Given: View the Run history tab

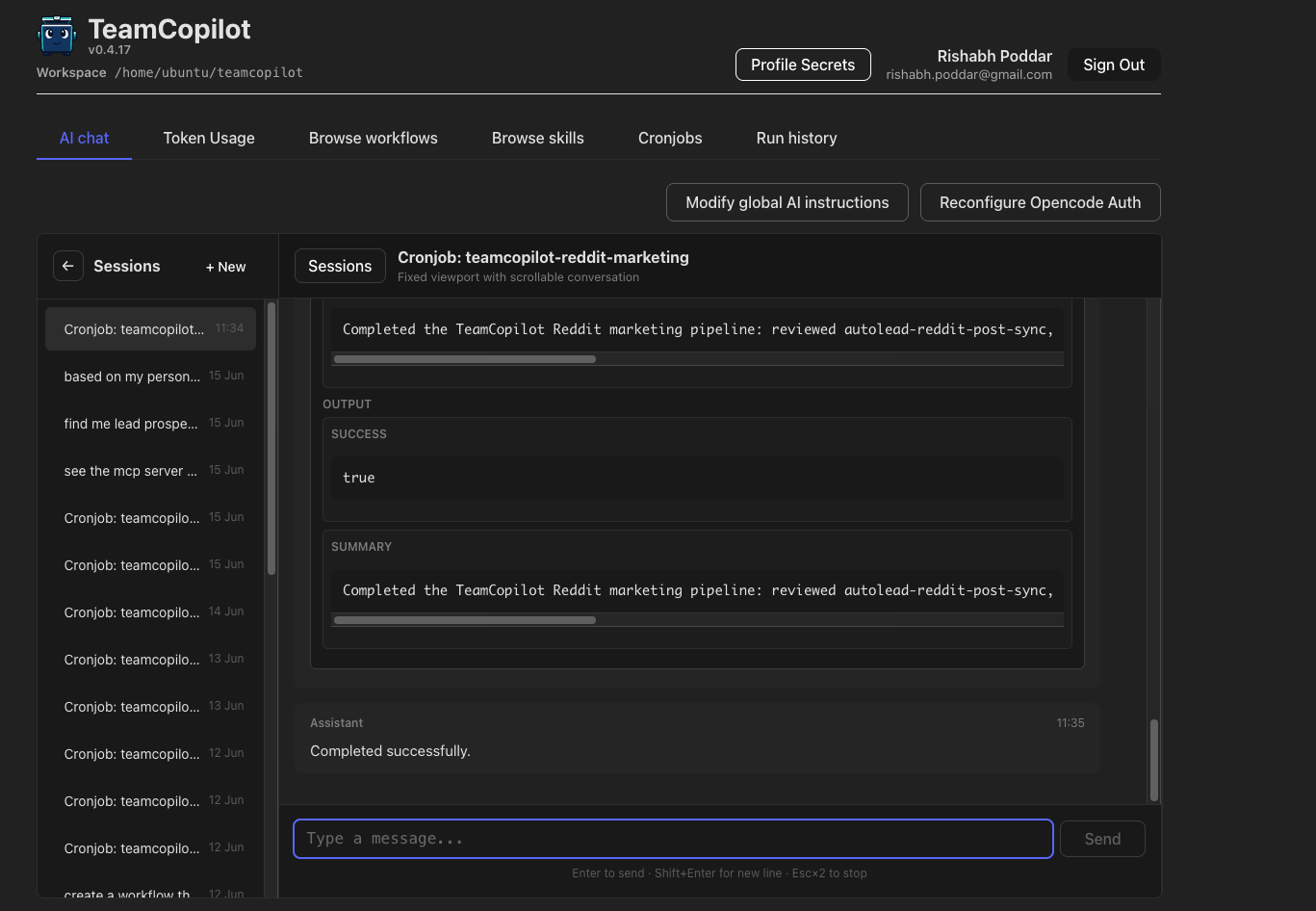Looking at the screenshot, I should [797, 138].
